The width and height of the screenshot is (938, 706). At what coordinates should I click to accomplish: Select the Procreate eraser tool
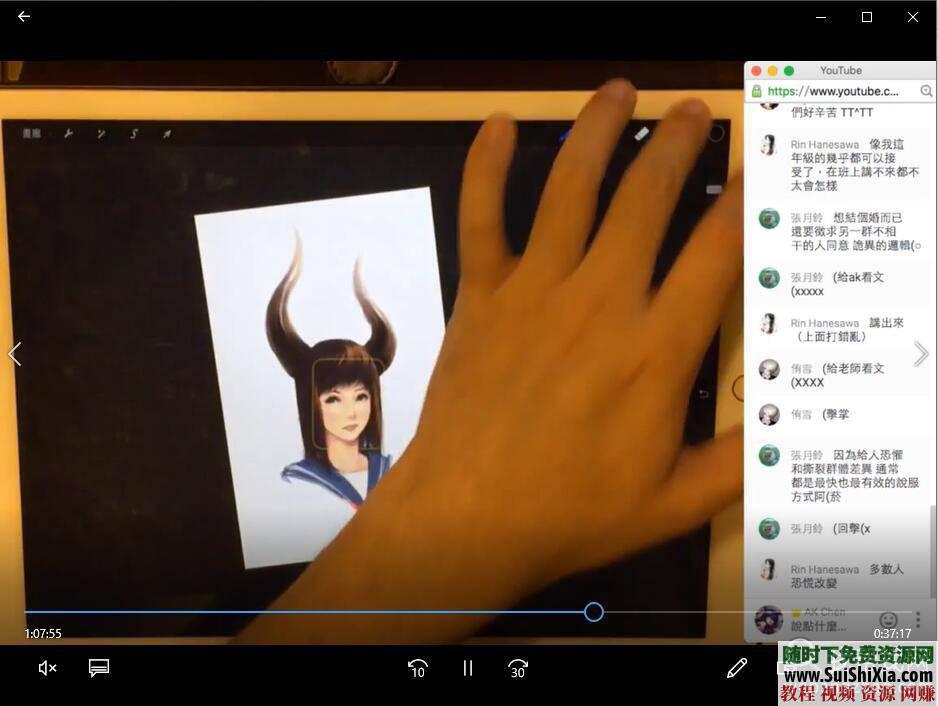[x=643, y=132]
